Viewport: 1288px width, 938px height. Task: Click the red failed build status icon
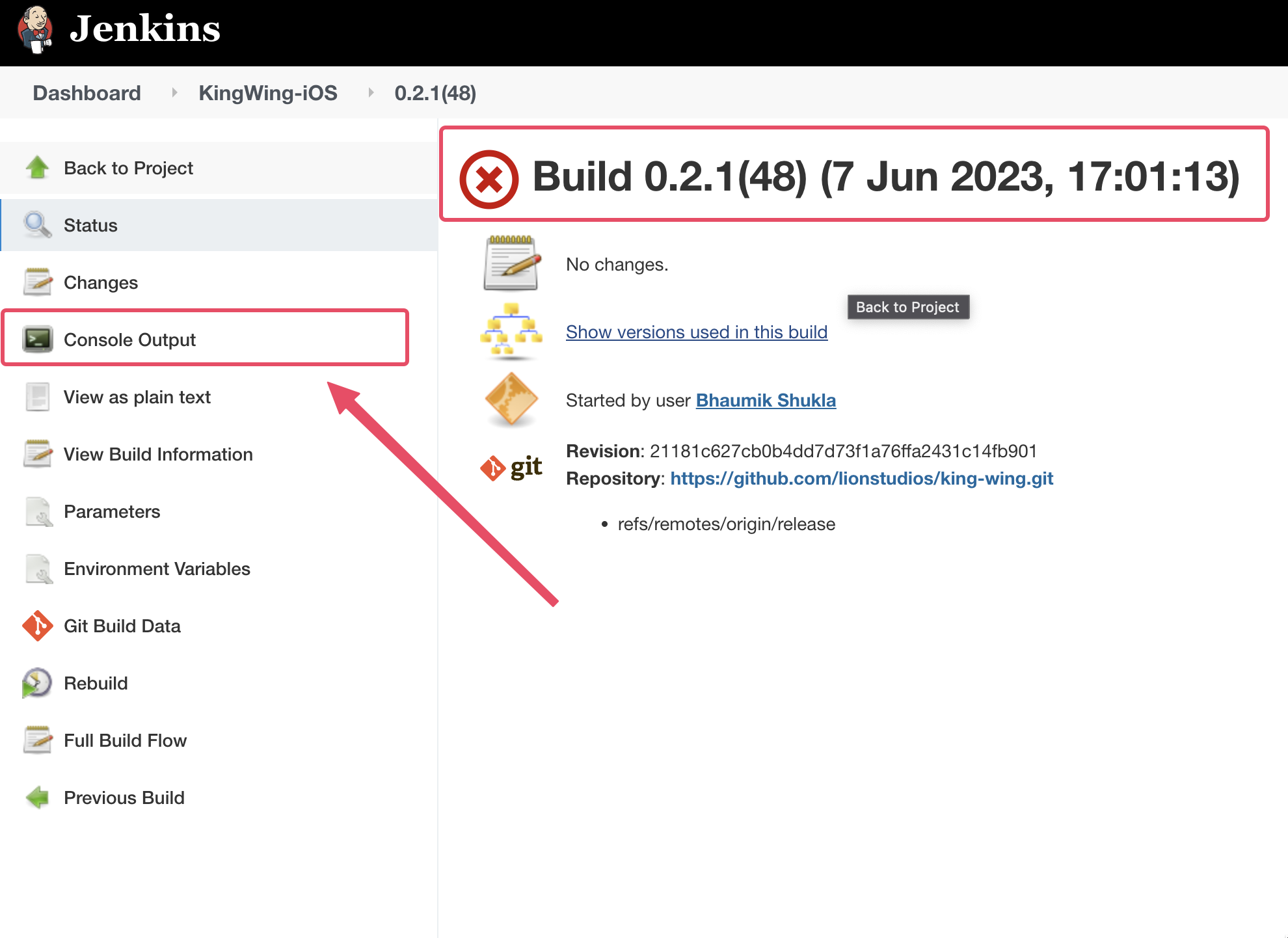click(x=489, y=179)
